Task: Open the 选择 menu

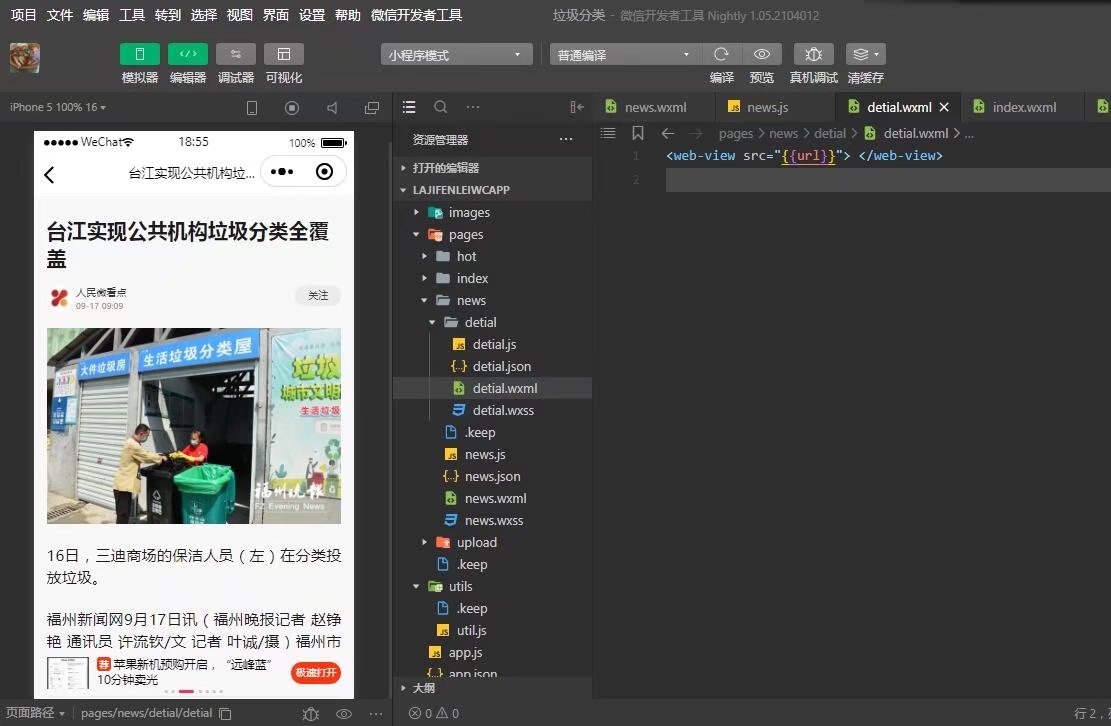Action: pyautogui.click(x=203, y=15)
